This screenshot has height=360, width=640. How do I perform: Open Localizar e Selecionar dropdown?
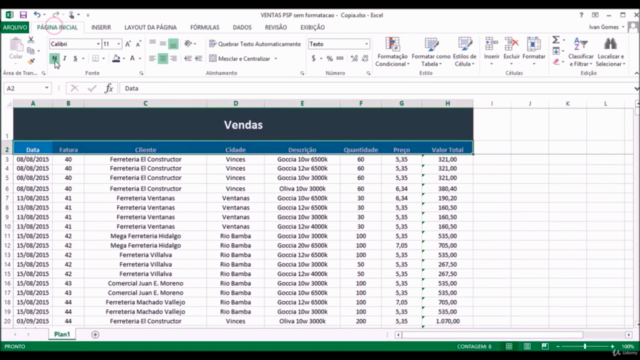pyautogui.click(x=610, y=51)
